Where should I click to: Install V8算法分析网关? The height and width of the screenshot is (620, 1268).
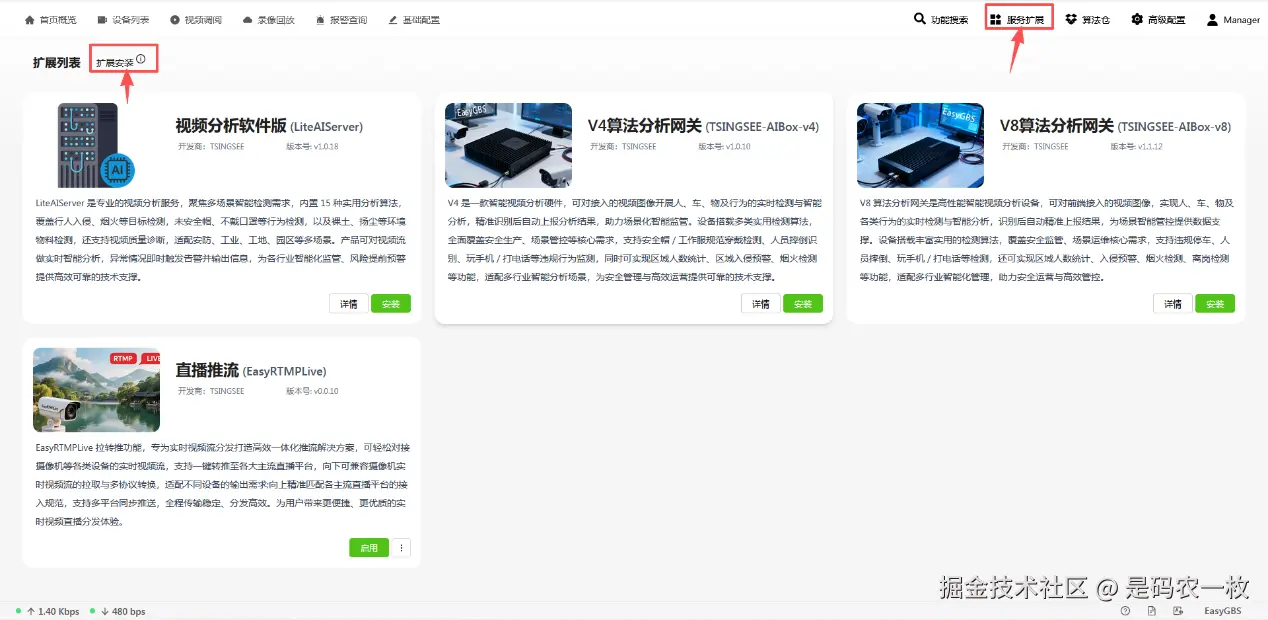click(1215, 304)
